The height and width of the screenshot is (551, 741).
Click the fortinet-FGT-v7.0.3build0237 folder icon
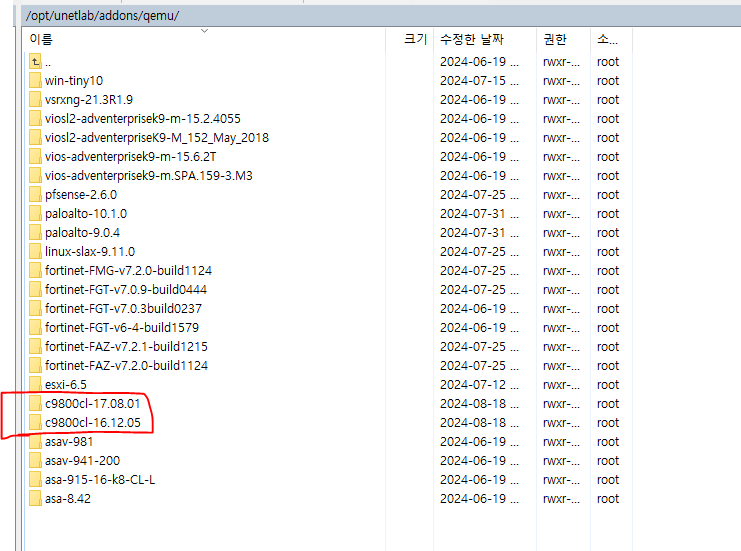point(35,308)
